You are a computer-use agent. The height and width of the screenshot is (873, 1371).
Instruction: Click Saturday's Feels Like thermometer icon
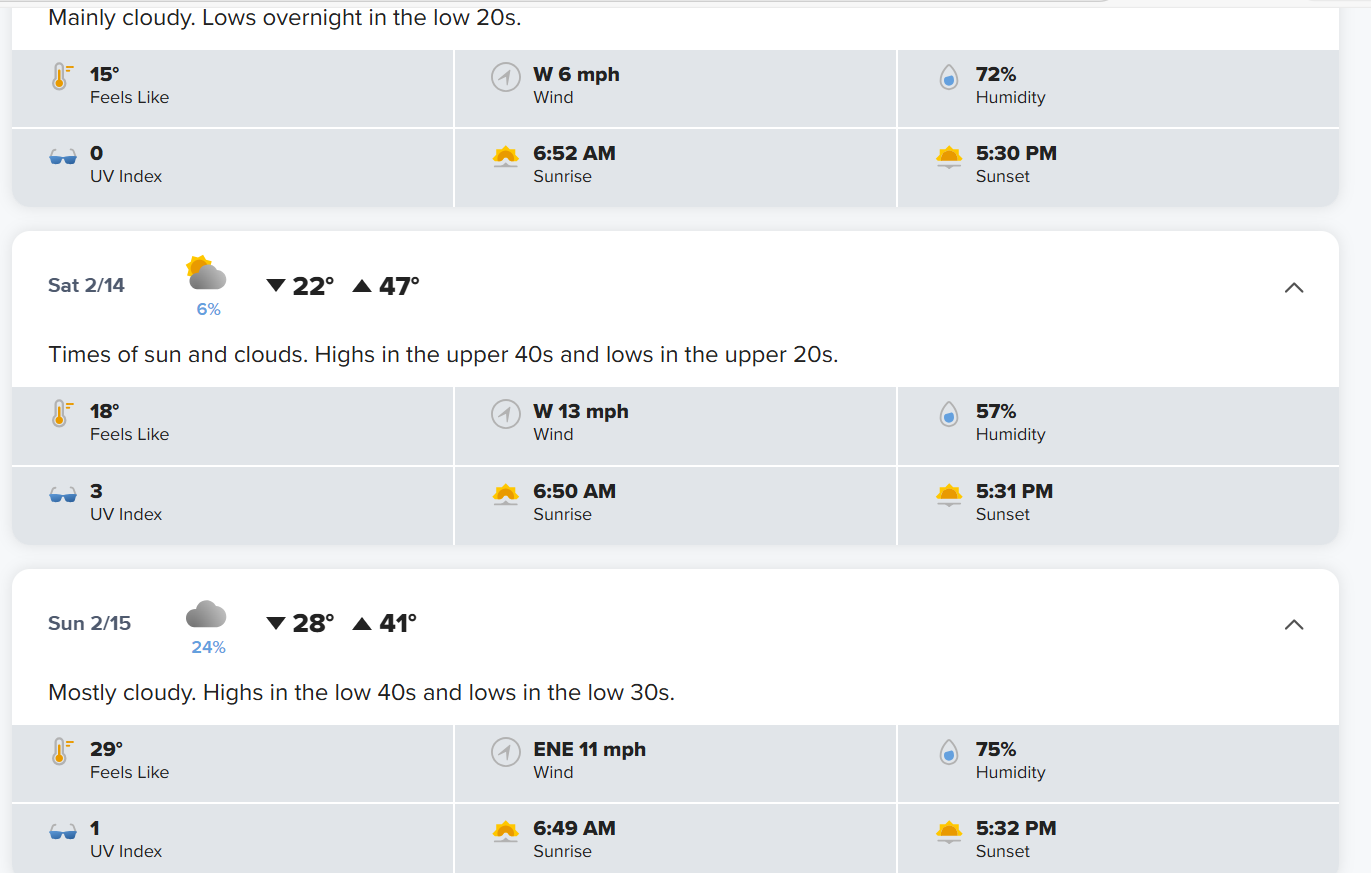[x=62, y=414]
